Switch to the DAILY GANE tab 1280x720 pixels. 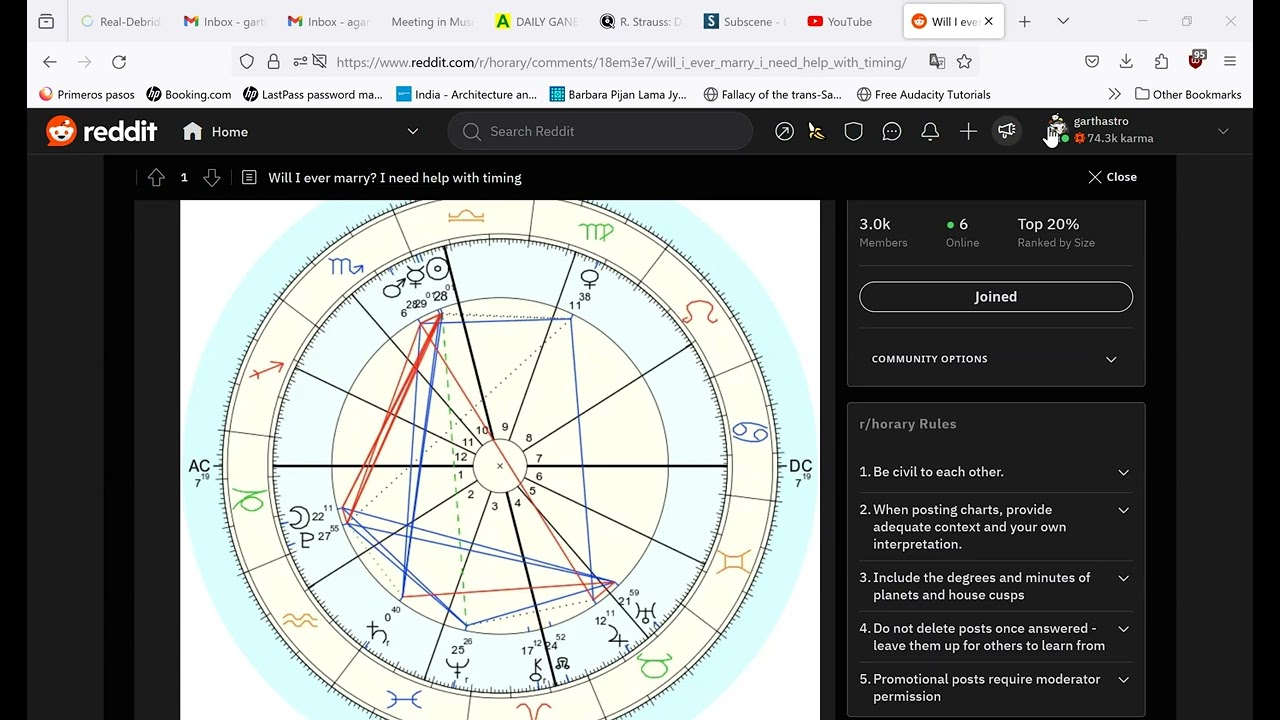[537, 21]
